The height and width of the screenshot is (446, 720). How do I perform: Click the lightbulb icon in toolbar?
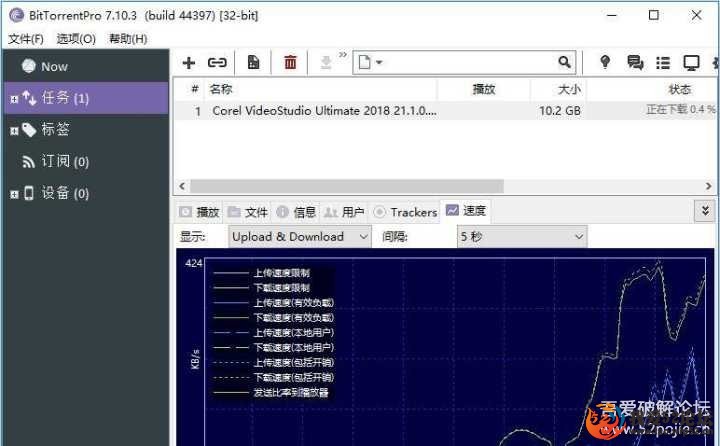coord(605,62)
